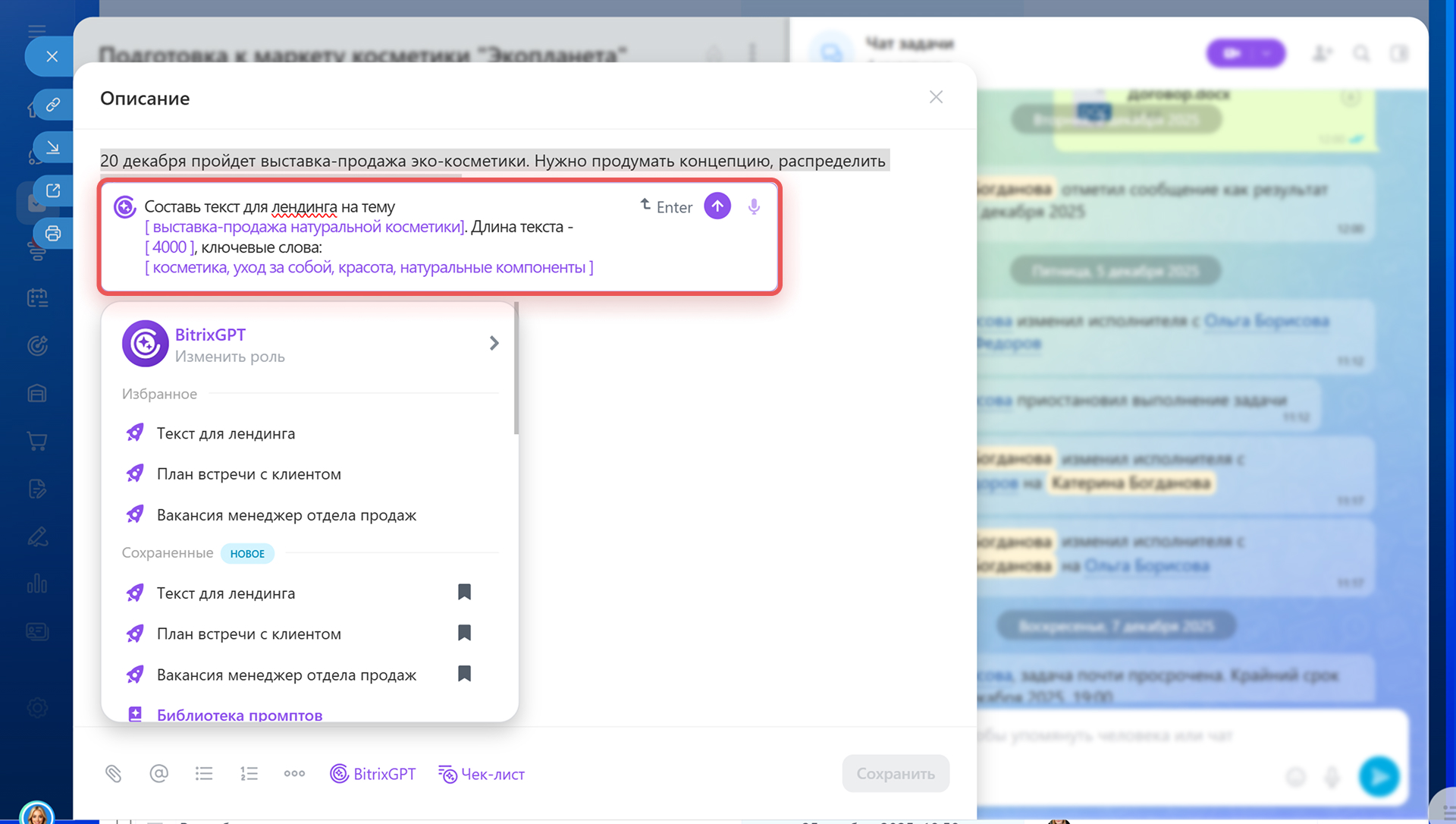The height and width of the screenshot is (824, 1456).
Task: Open more formatting options (three dots)
Action: coord(294,774)
